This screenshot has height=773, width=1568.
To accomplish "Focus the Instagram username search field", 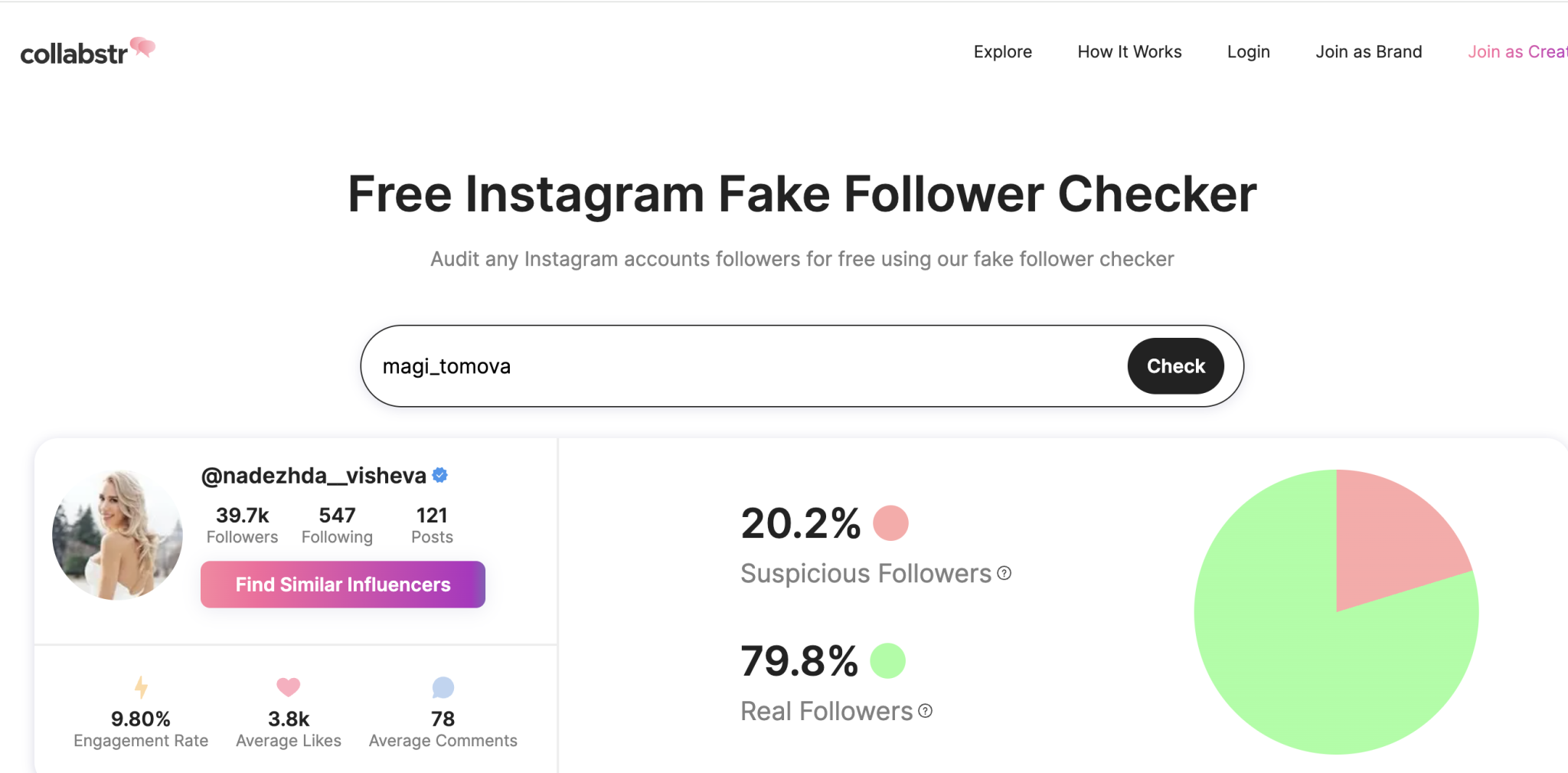I will click(x=743, y=366).
